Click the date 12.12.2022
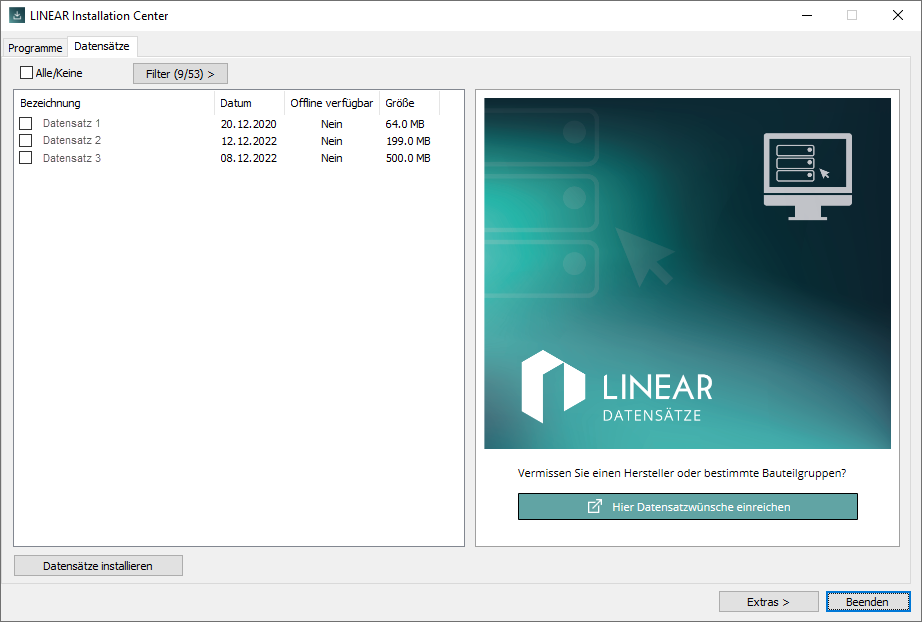922x622 pixels. (x=249, y=141)
